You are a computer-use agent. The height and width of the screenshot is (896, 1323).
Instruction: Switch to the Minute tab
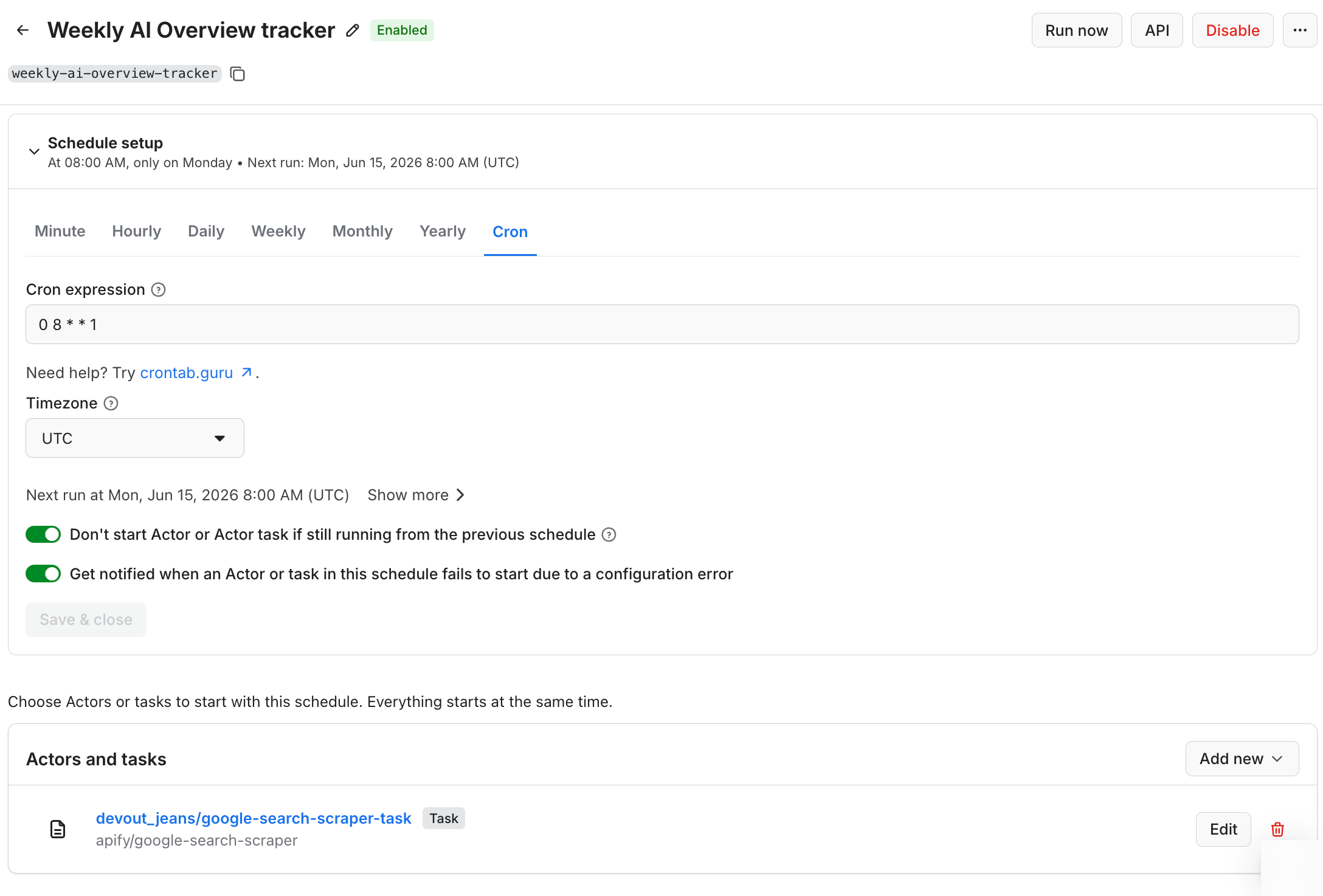tap(60, 232)
